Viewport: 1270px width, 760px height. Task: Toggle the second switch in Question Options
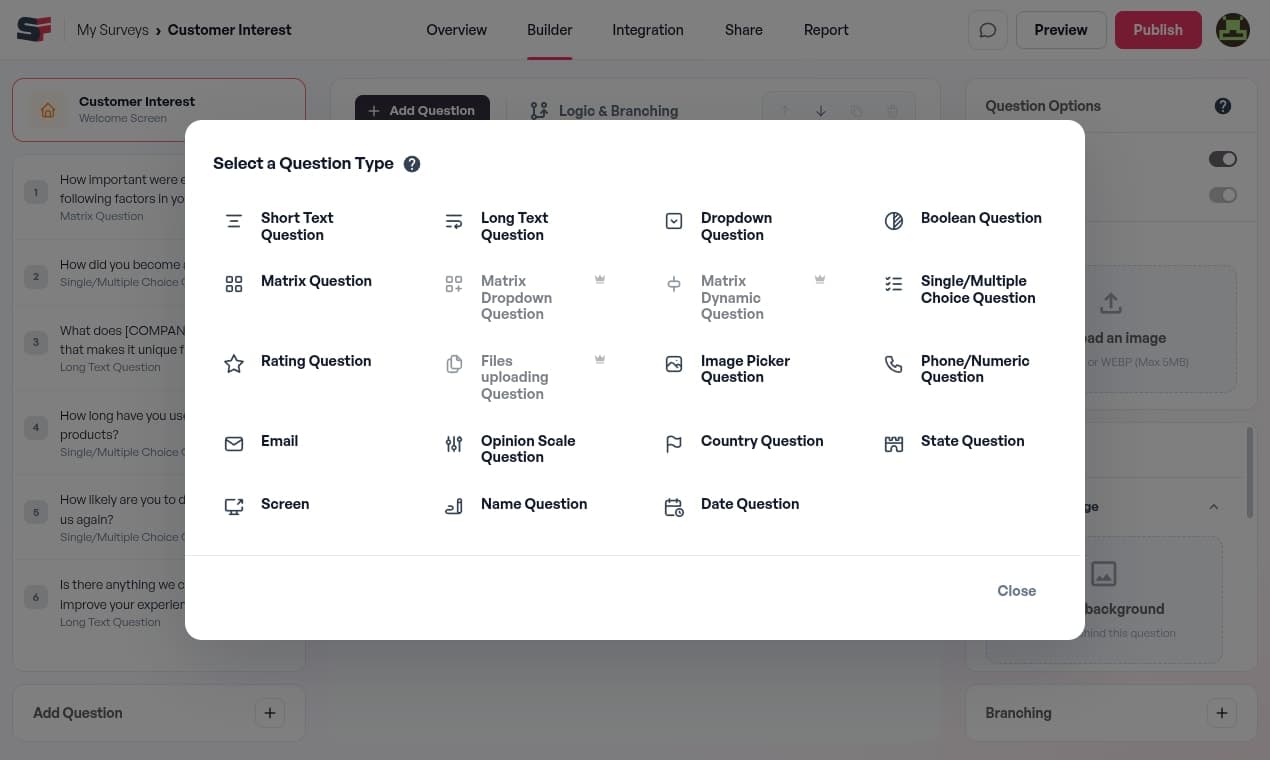(1223, 195)
